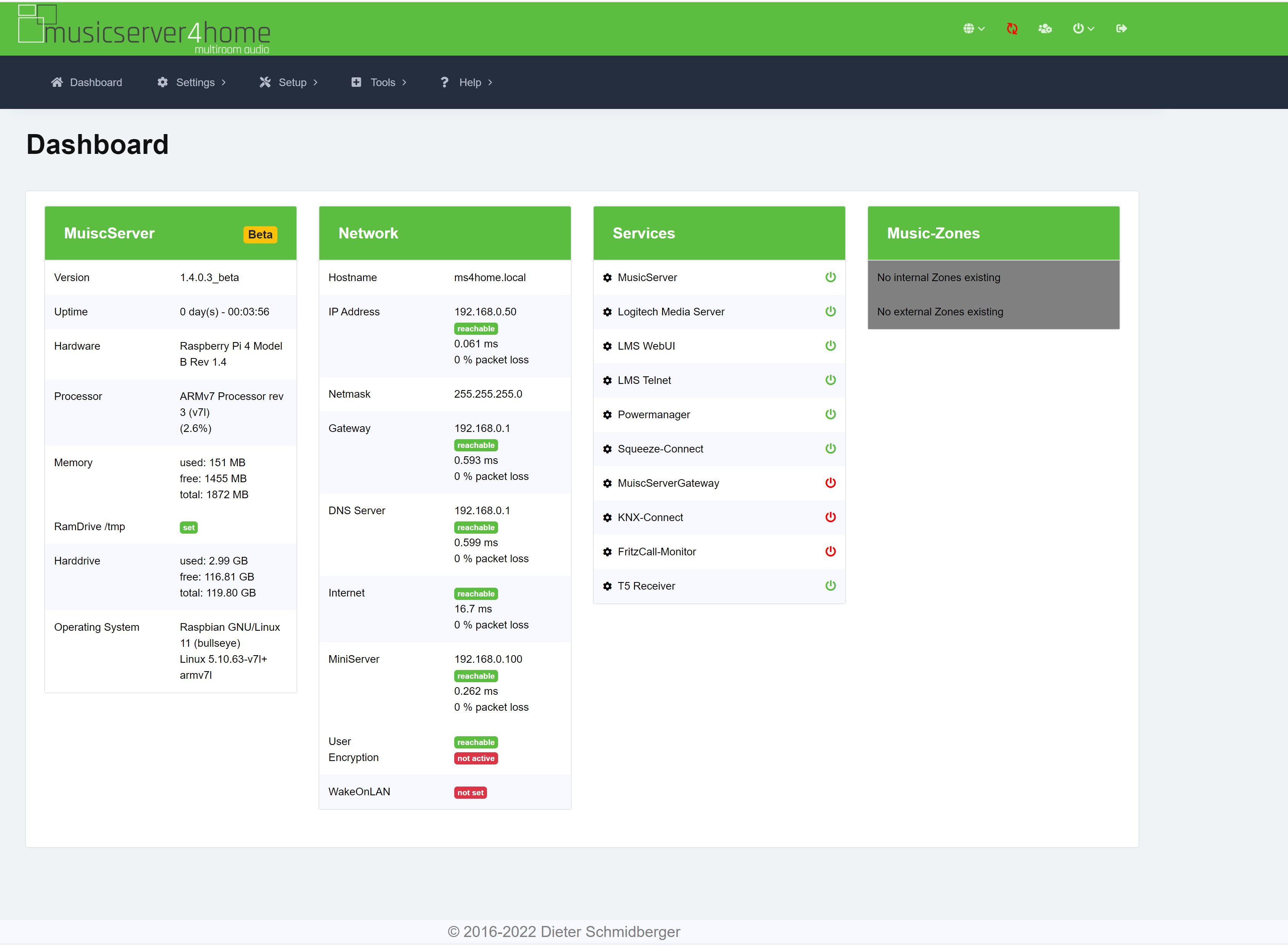This screenshot has height=945, width=1288.
Task: Click gear icon beside KNX-Connect
Action: pyautogui.click(x=607, y=518)
